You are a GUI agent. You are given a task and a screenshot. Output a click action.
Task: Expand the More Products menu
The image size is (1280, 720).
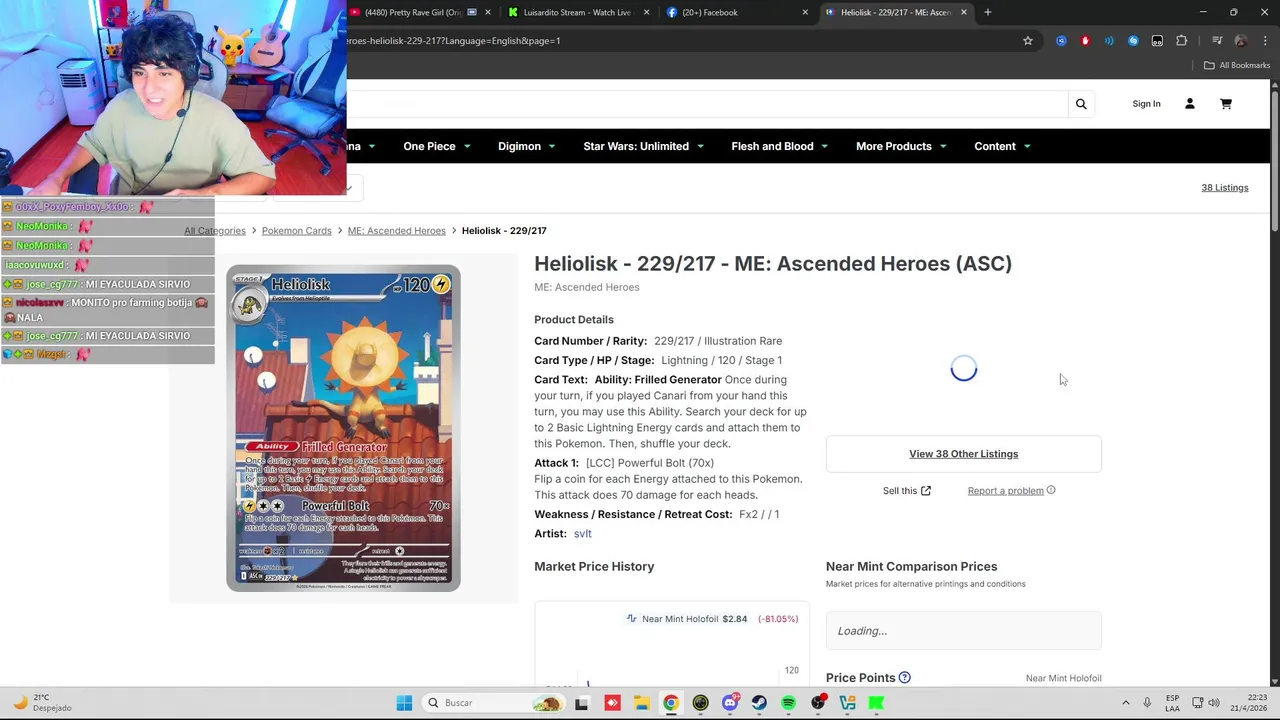click(x=901, y=146)
